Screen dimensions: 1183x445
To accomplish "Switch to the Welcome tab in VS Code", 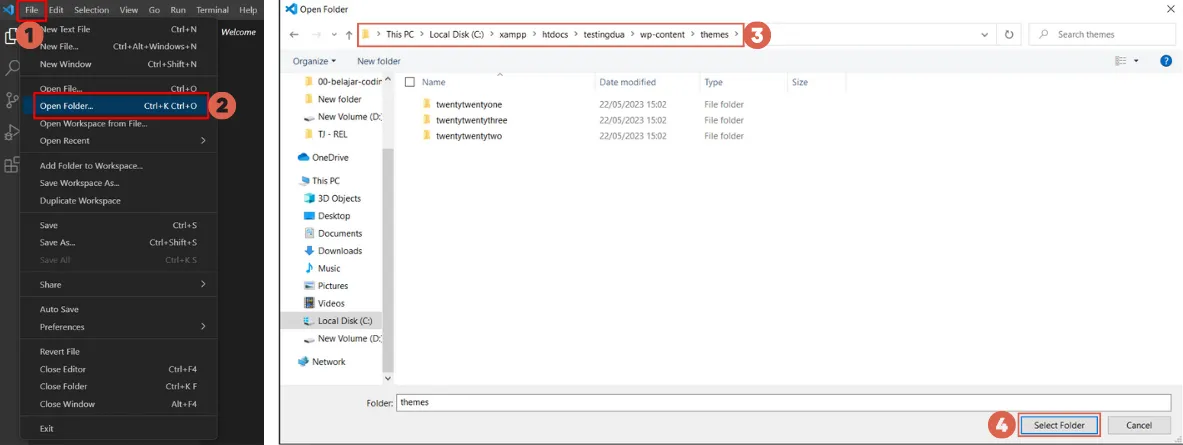I will pos(238,32).
